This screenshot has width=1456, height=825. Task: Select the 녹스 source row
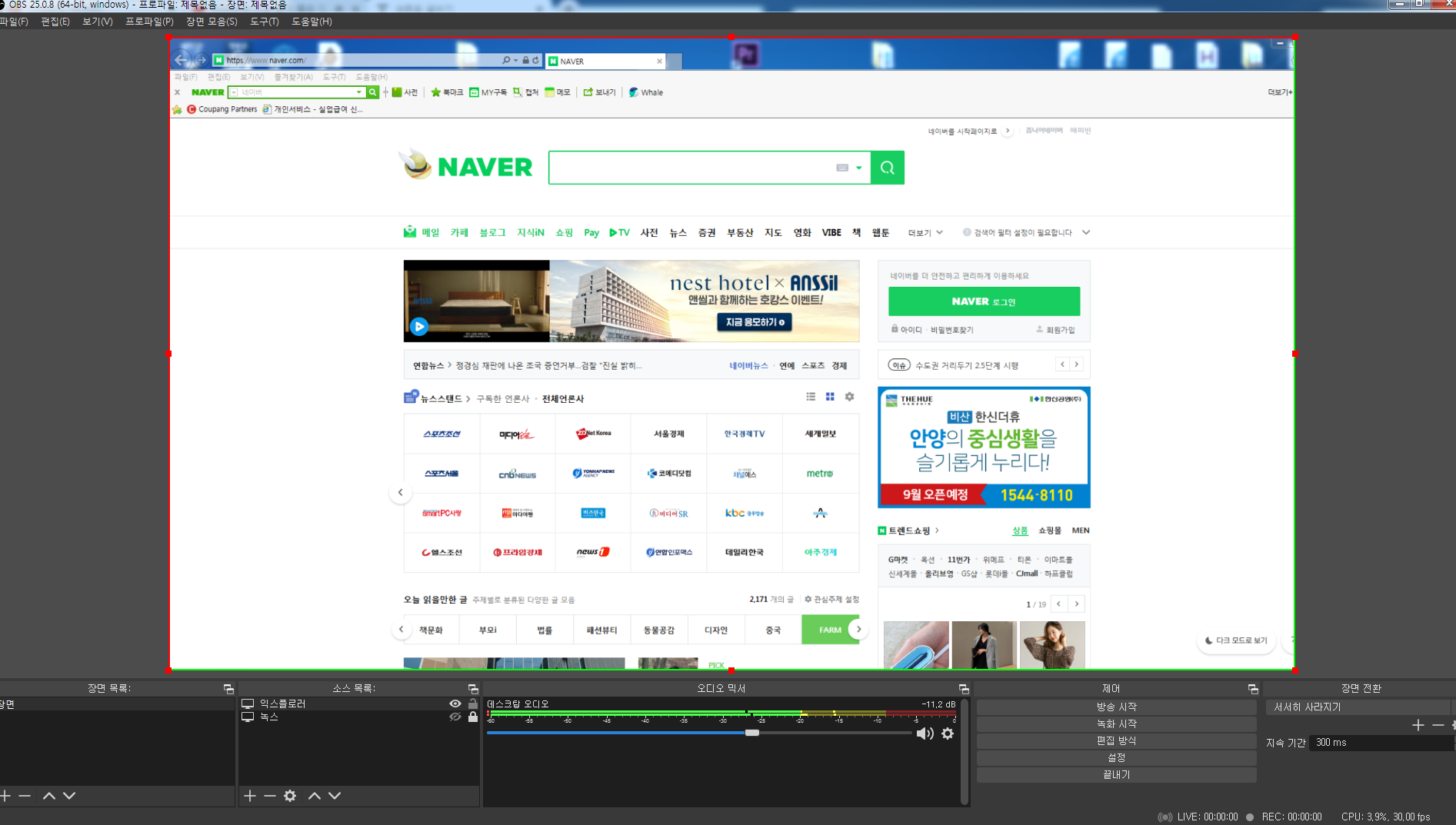[359, 717]
